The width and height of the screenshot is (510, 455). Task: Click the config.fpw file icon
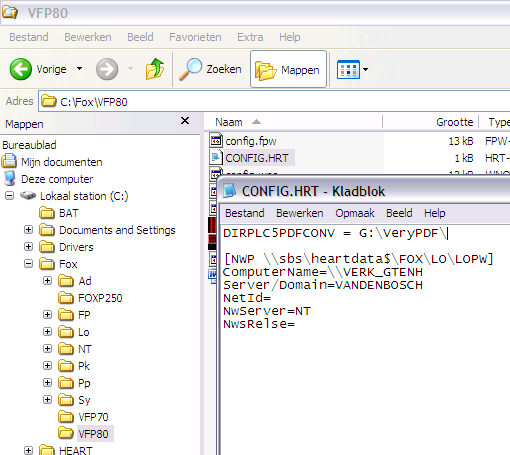(216, 140)
